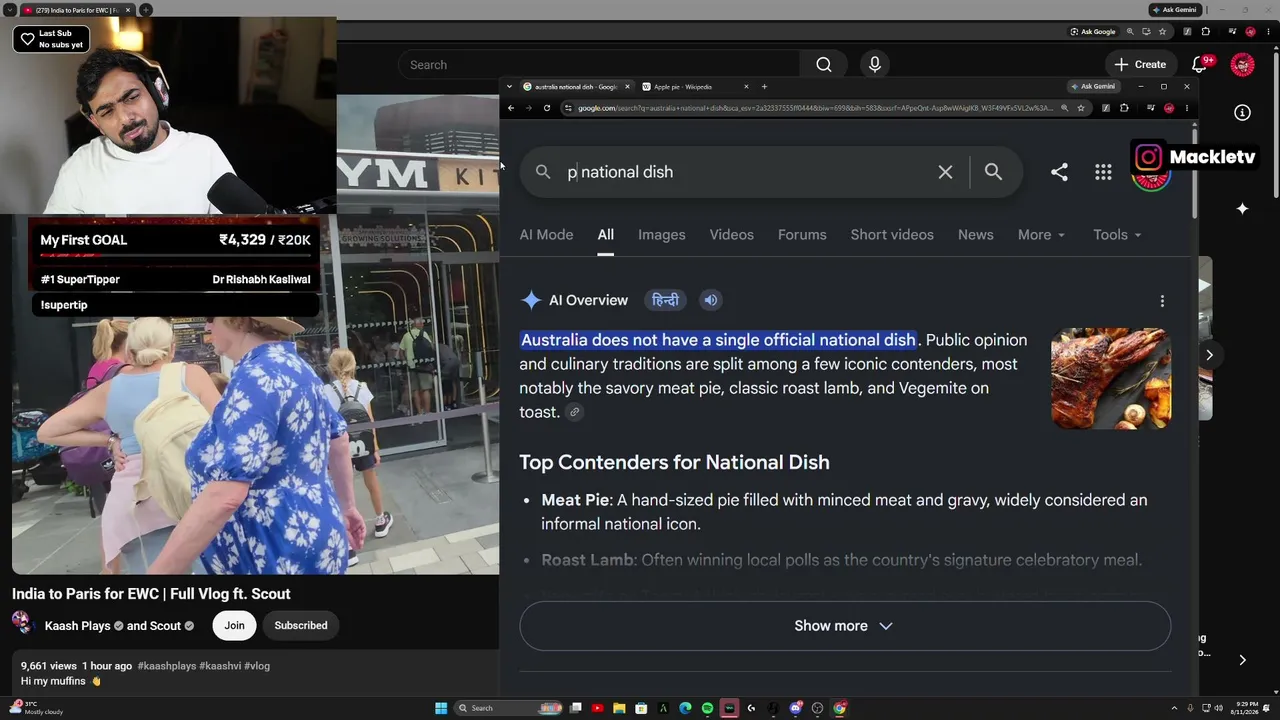The width and height of the screenshot is (1280, 720).
Task: Click the google.com address bar URL
Action: [815, 108]
